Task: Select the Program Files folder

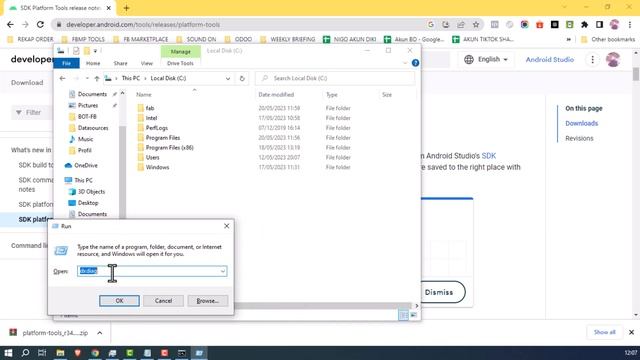Action: click(x=162, y=138)
